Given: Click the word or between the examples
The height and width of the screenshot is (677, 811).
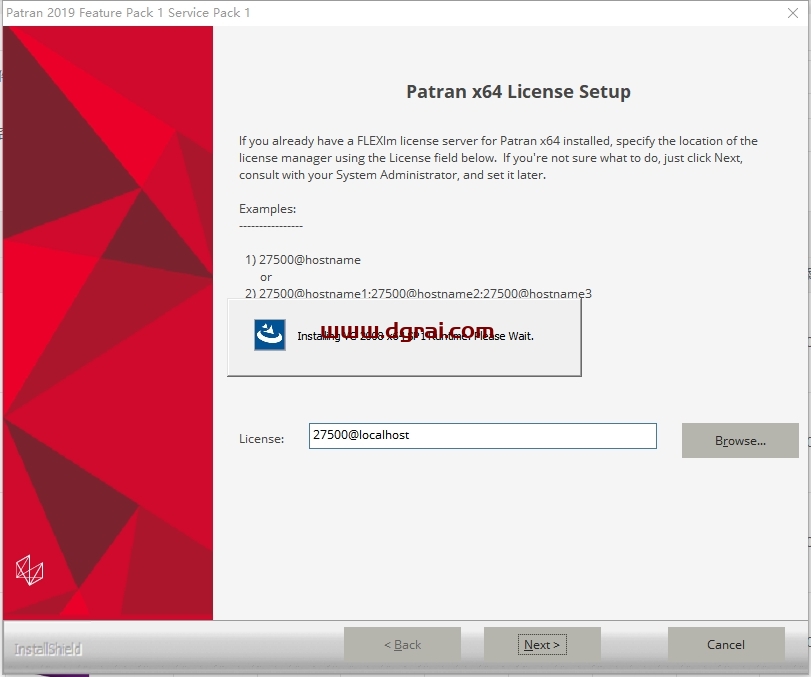Looking at the screenshot, I should 266,277.
